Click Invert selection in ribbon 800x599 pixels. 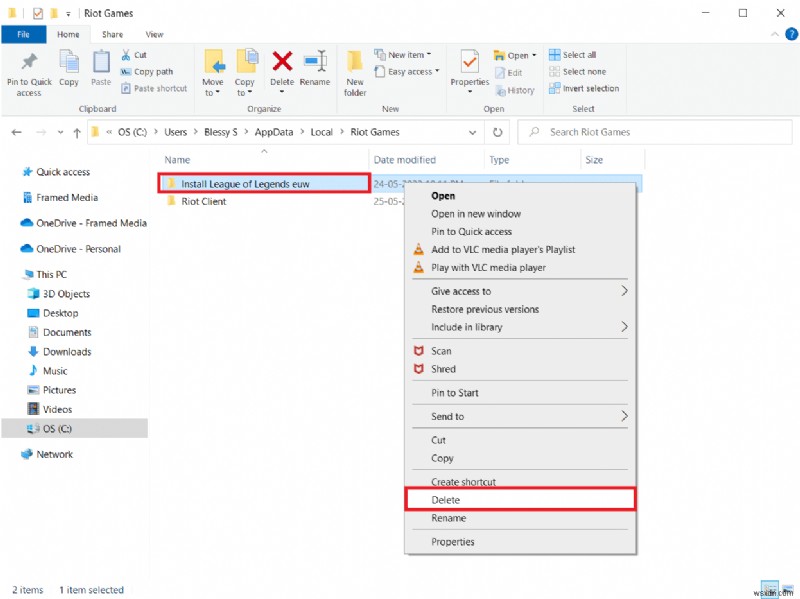click(584, 88)
